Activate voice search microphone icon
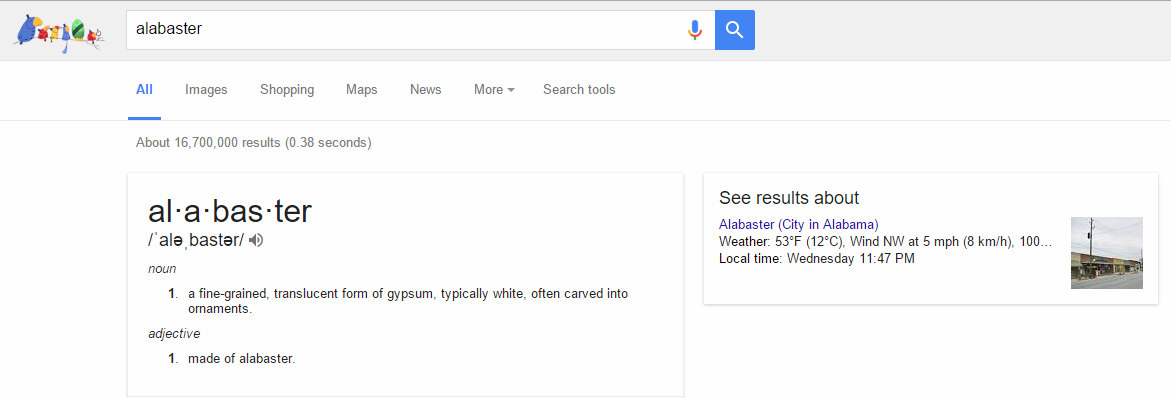1171x398 pixels. click(x=695, y=30)
